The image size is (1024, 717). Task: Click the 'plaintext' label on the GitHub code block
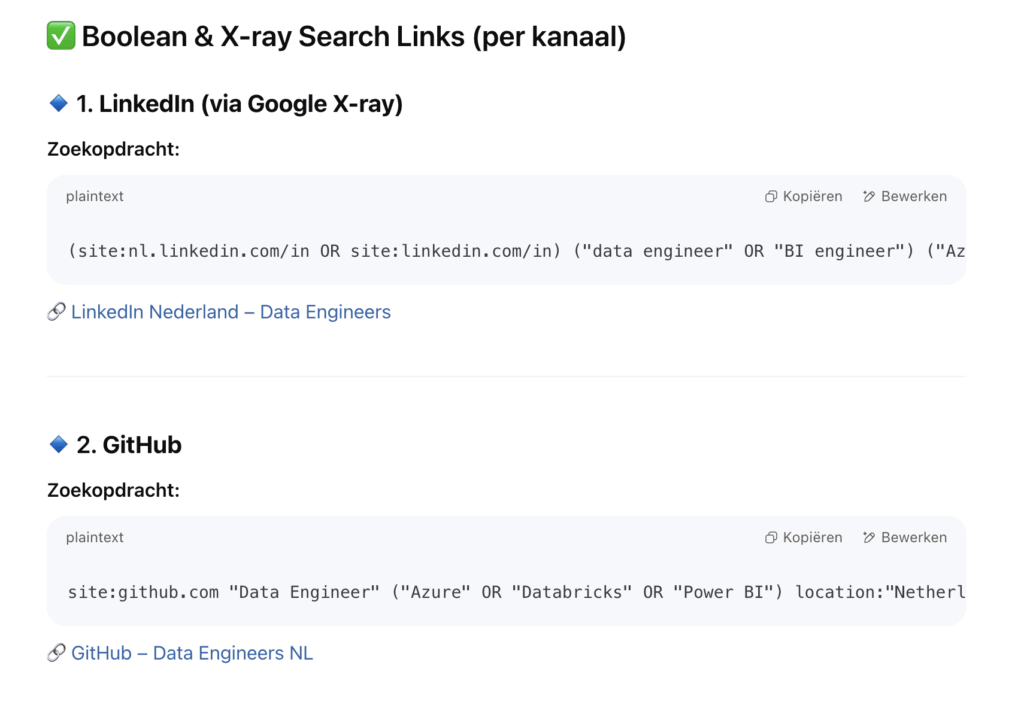point(95,538)
